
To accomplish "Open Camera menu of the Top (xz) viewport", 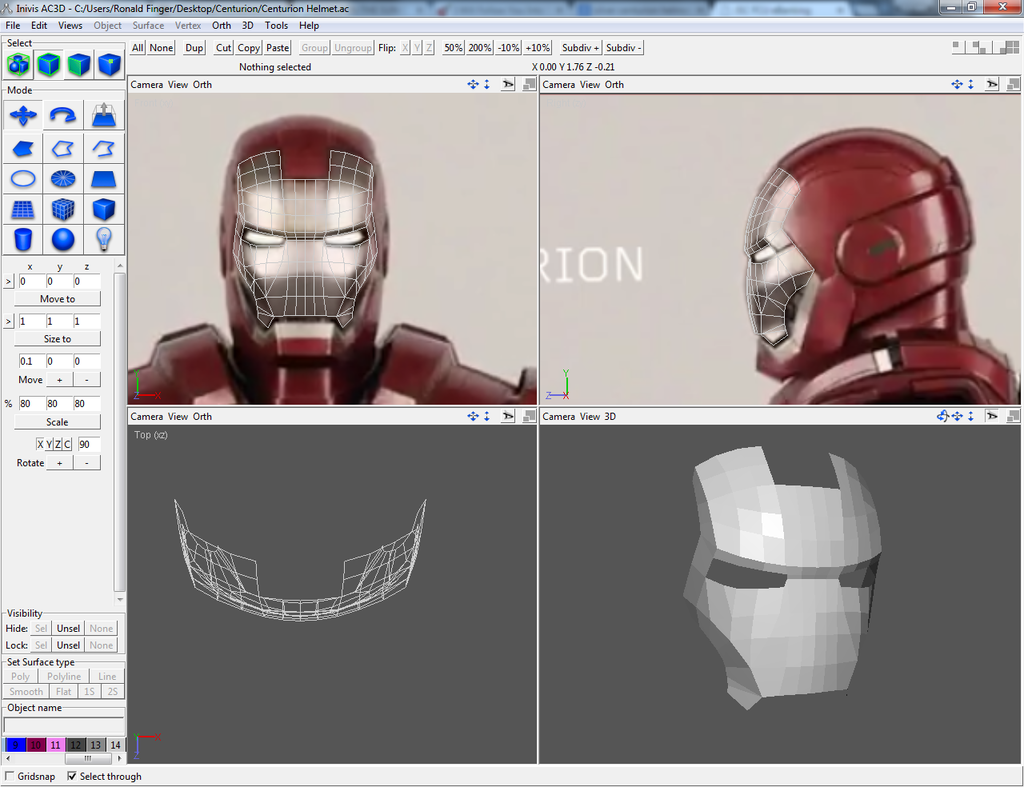I will click(x=147, y=416).
